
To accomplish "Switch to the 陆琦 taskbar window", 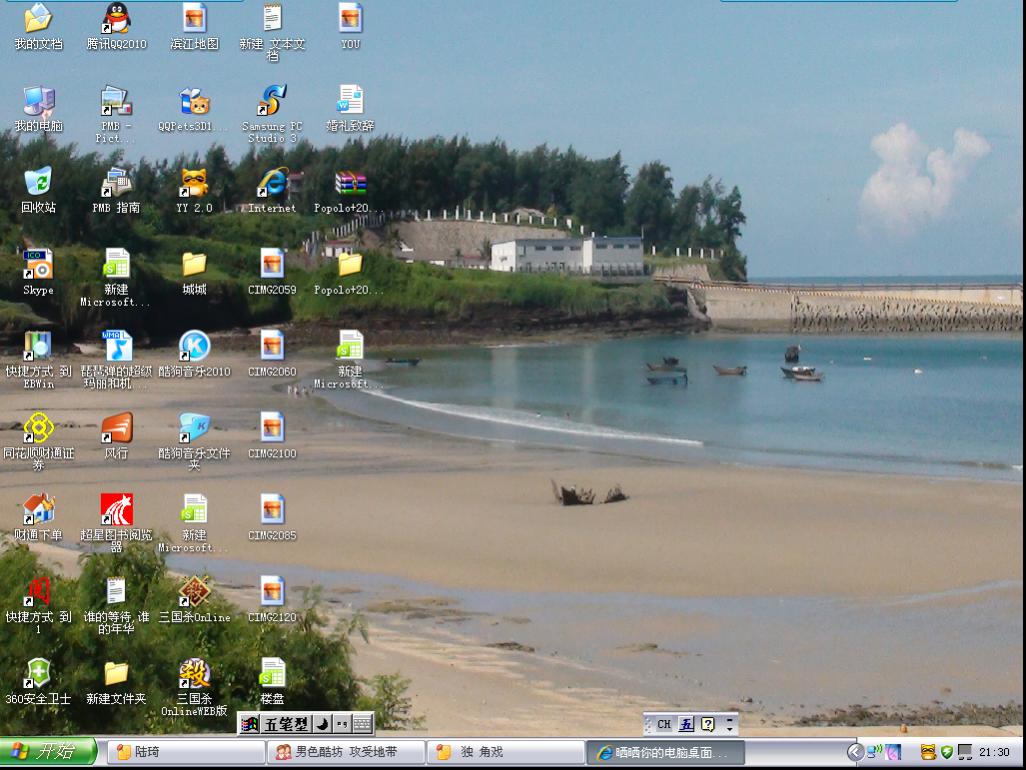I will 186,752.
